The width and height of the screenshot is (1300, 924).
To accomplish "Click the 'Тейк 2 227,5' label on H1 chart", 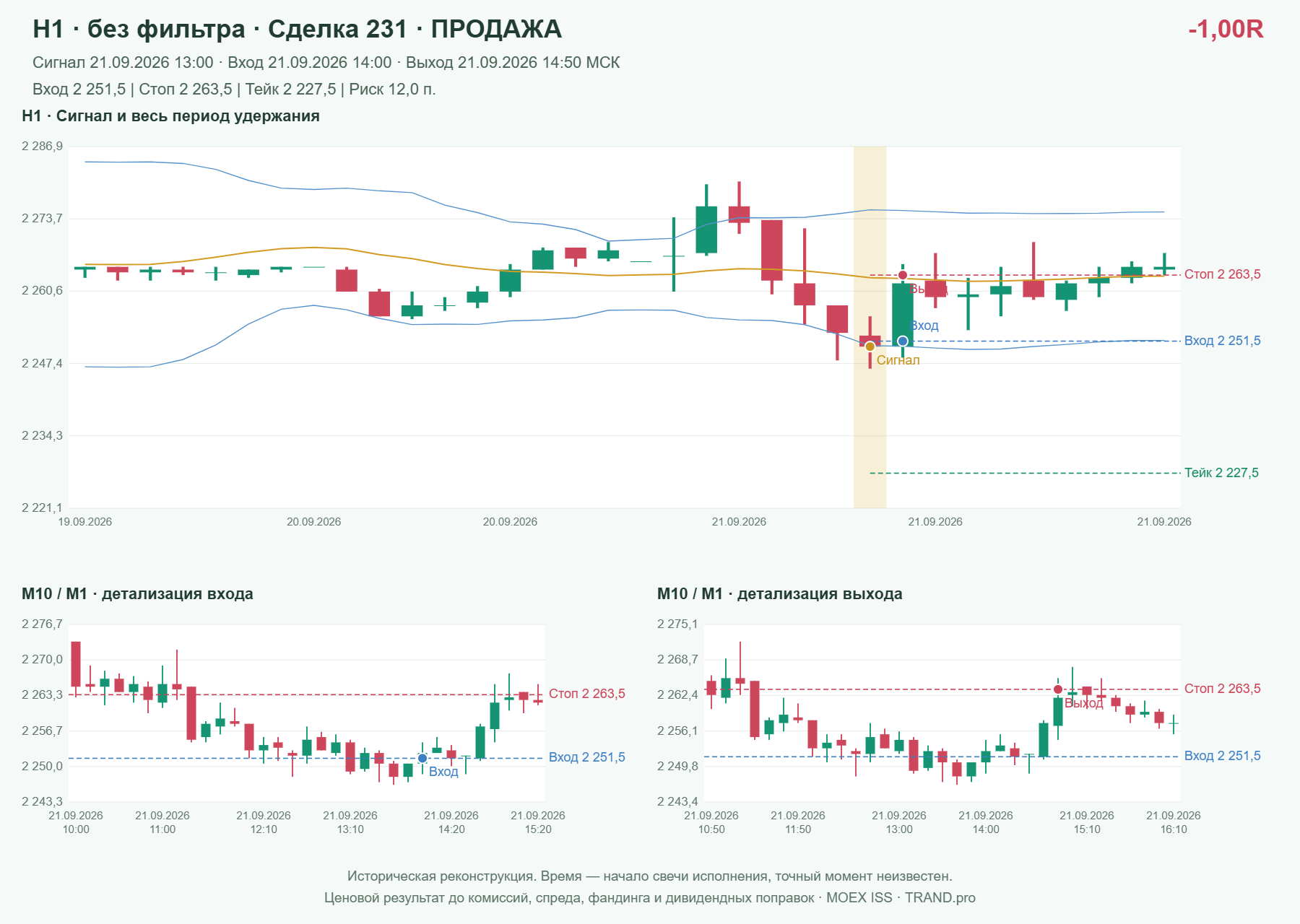I will point(1221,473).
